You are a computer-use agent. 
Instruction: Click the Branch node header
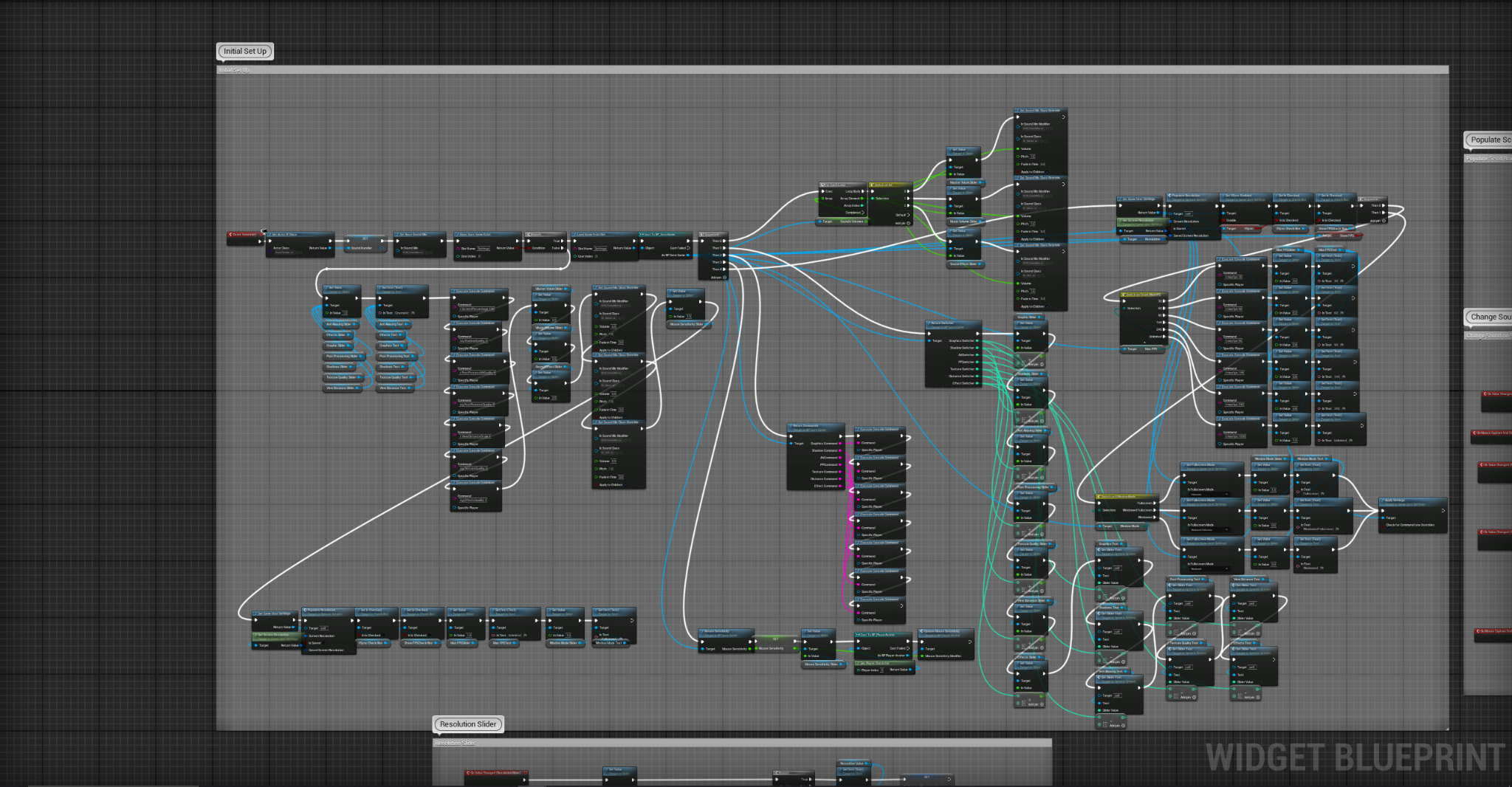click(546, 234)
